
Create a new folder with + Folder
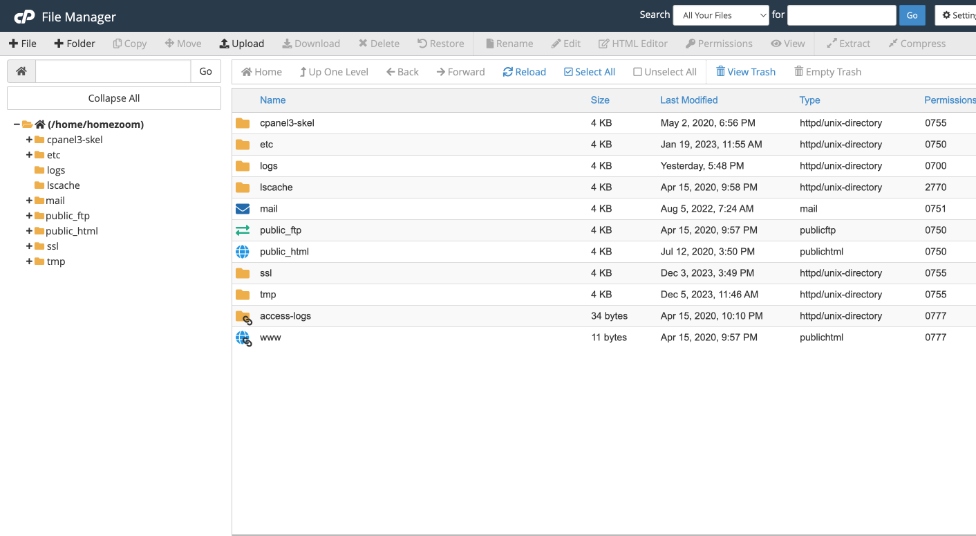pyautogui.click(x=75, y=44)
